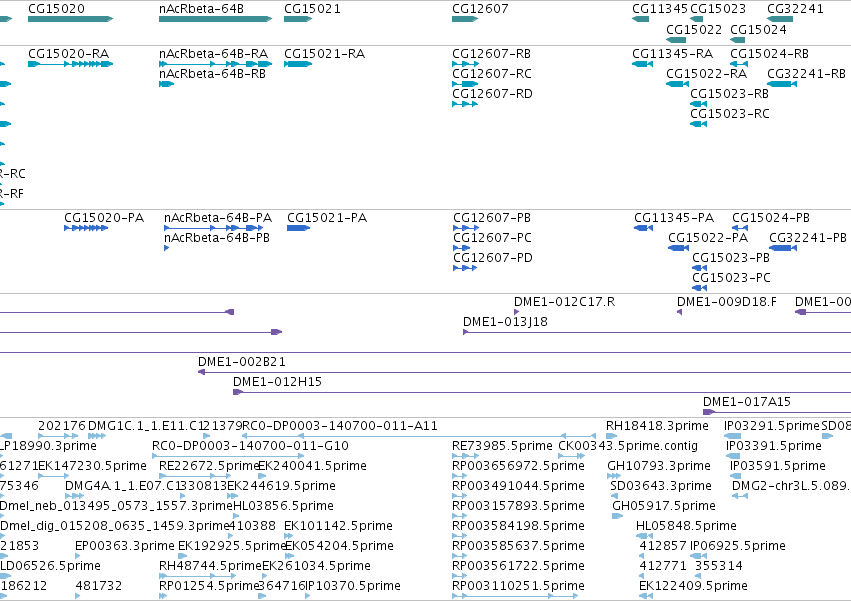Click EST RH18418.3prime
The height and width of the screenshot is (601, 851).
612,436
